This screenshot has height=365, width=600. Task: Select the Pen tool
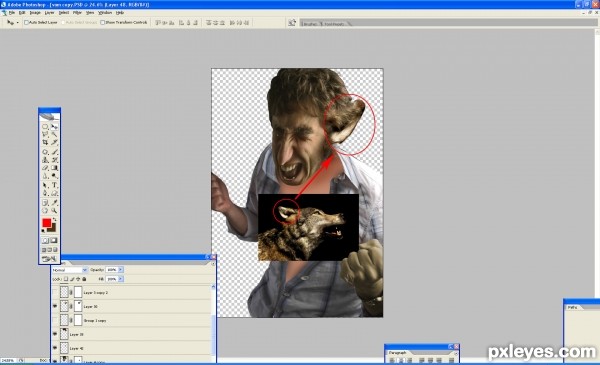pyautogui.click(x=45, y=194)
